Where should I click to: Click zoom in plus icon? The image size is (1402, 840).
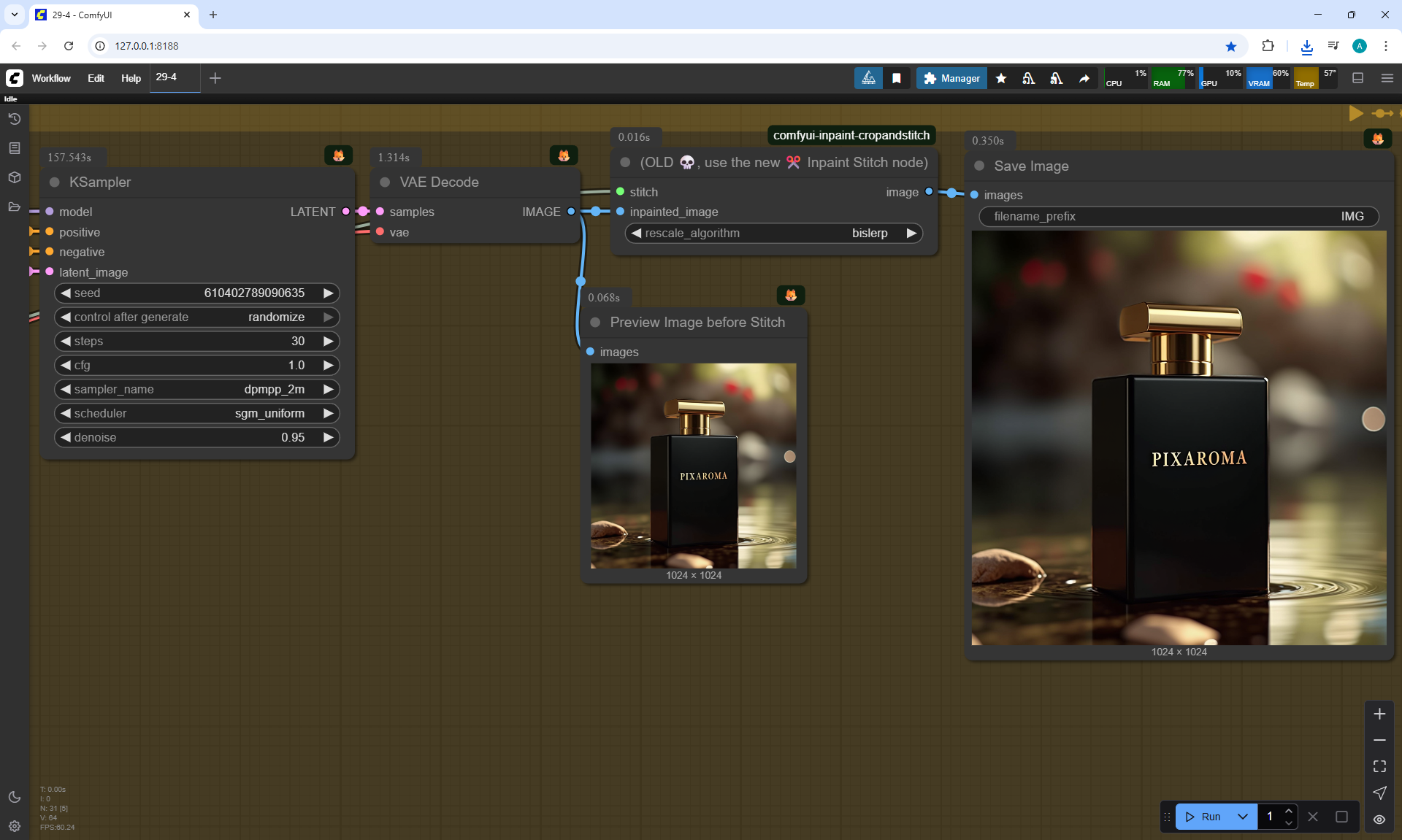(1379, 714)
